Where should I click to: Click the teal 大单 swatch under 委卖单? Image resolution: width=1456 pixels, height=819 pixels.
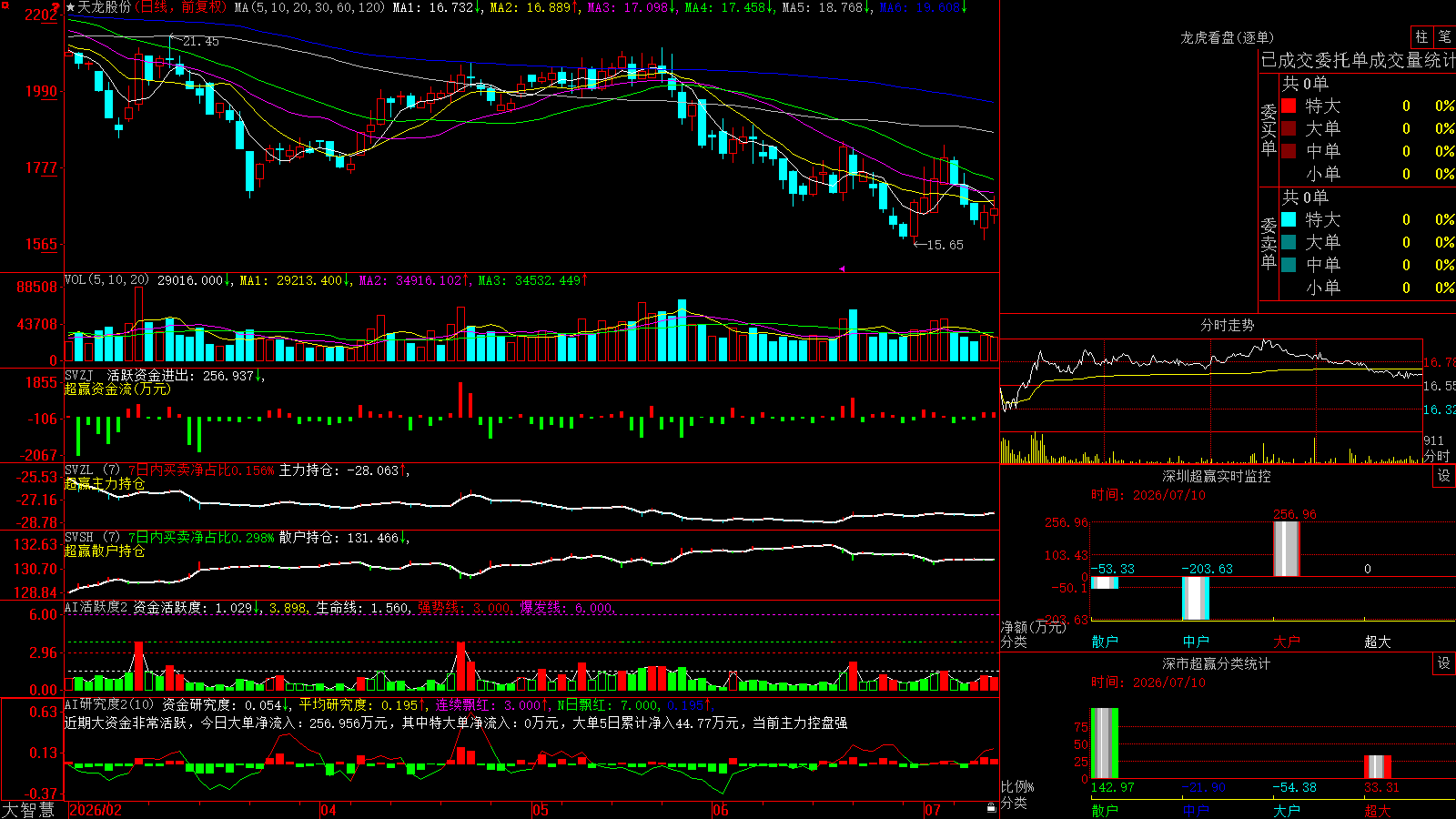[x=1289, y=242]
